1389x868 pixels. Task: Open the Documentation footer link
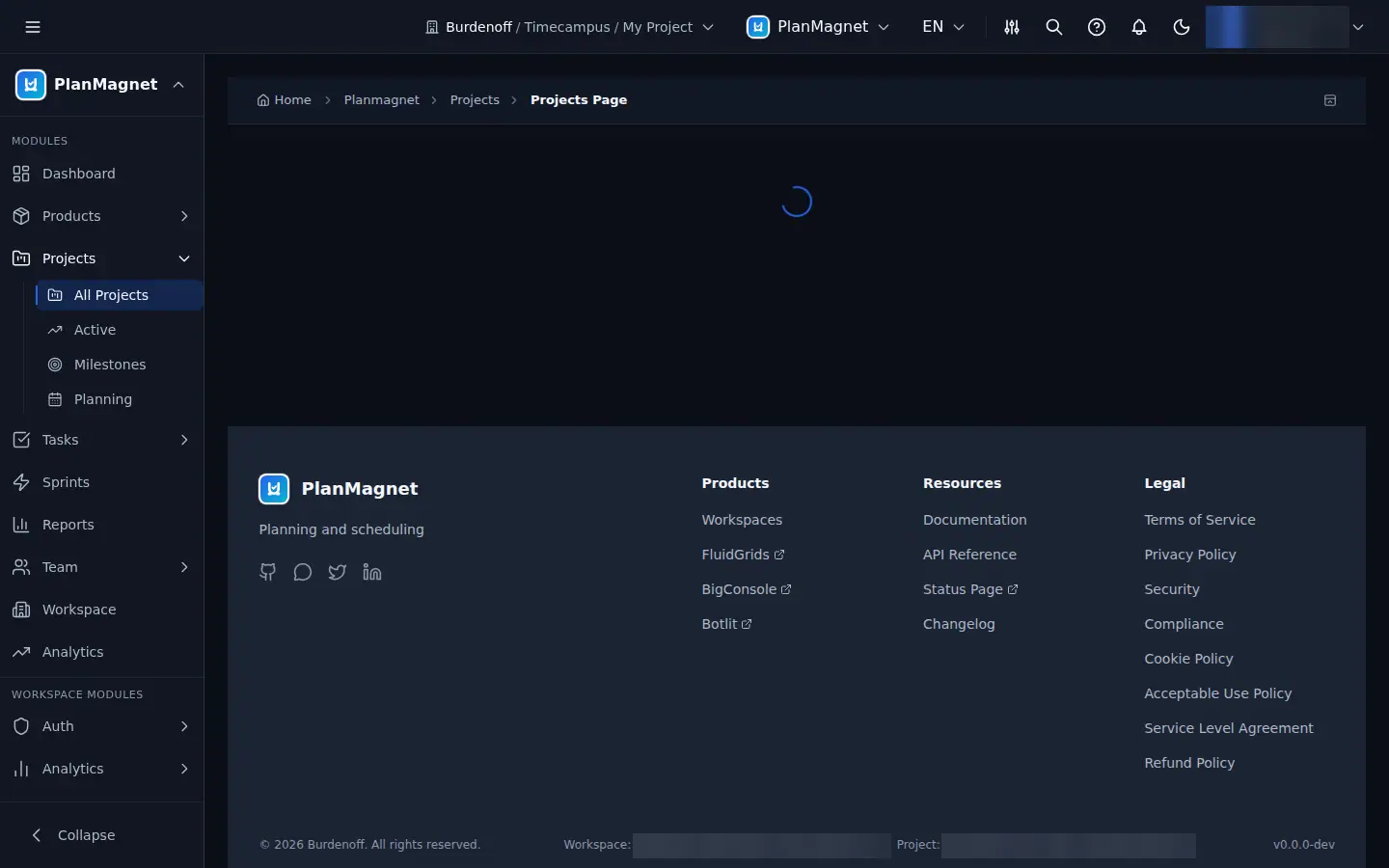974,520
